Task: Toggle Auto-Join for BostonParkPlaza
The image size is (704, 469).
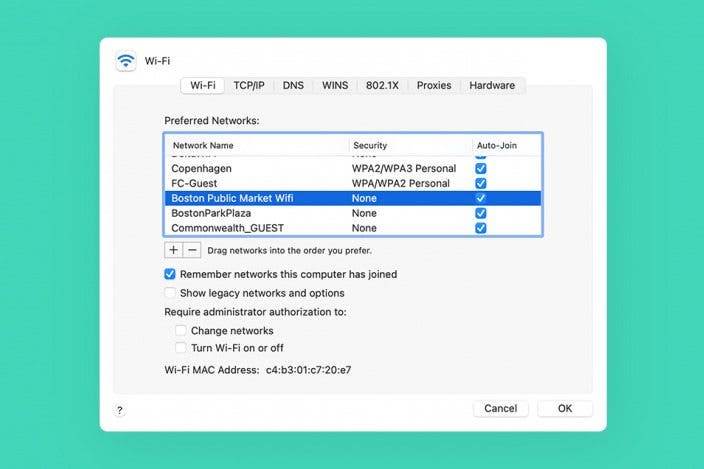Action: pos(481,213)
